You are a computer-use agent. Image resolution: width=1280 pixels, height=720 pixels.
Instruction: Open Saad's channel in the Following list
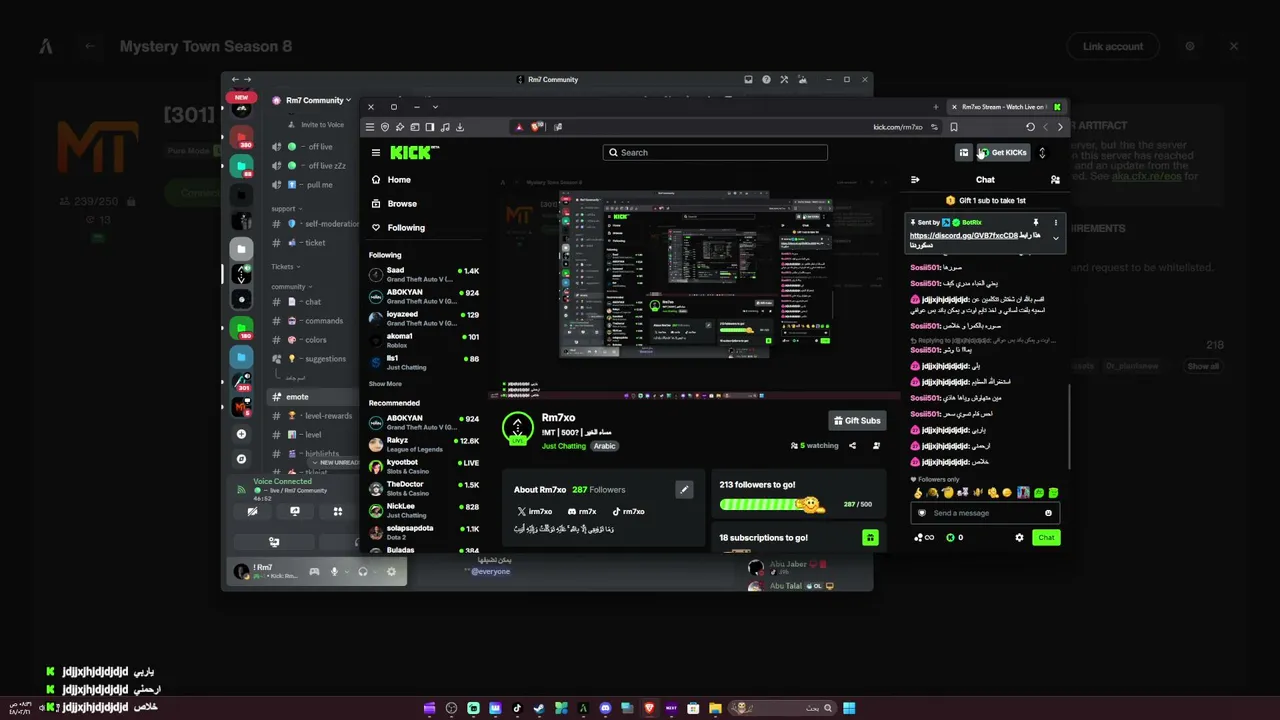point(424,274)
